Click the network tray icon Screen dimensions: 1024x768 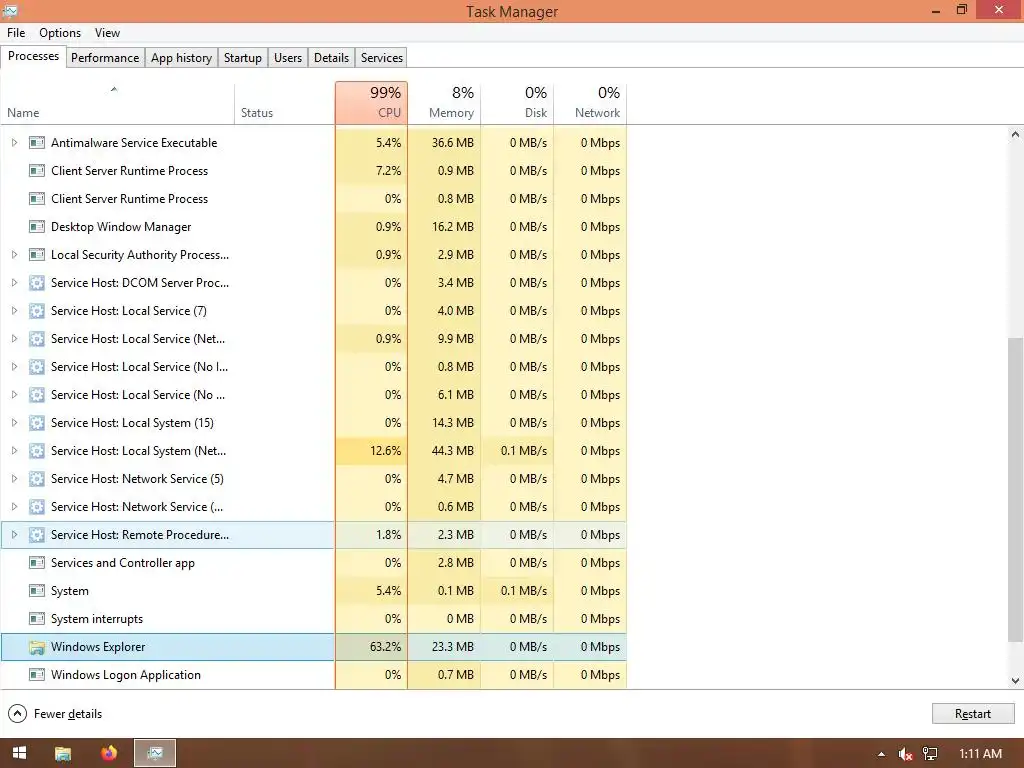point(930,754)
